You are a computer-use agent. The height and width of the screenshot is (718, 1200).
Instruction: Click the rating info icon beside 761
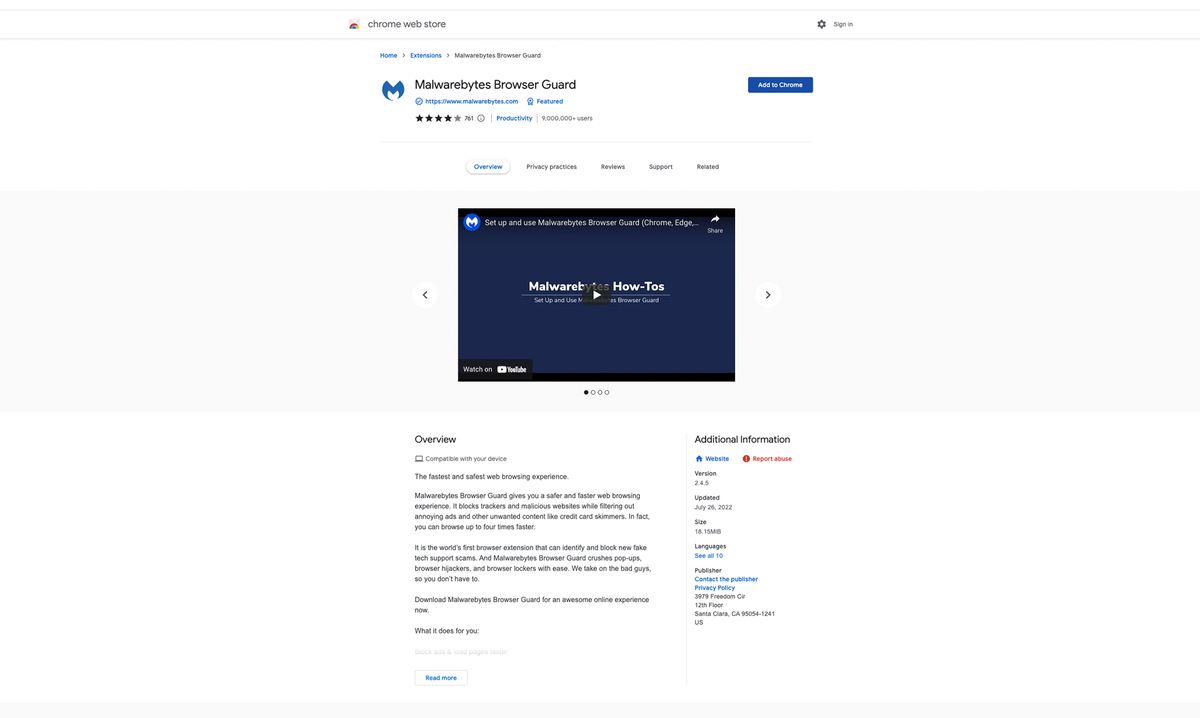pos(481,118)
